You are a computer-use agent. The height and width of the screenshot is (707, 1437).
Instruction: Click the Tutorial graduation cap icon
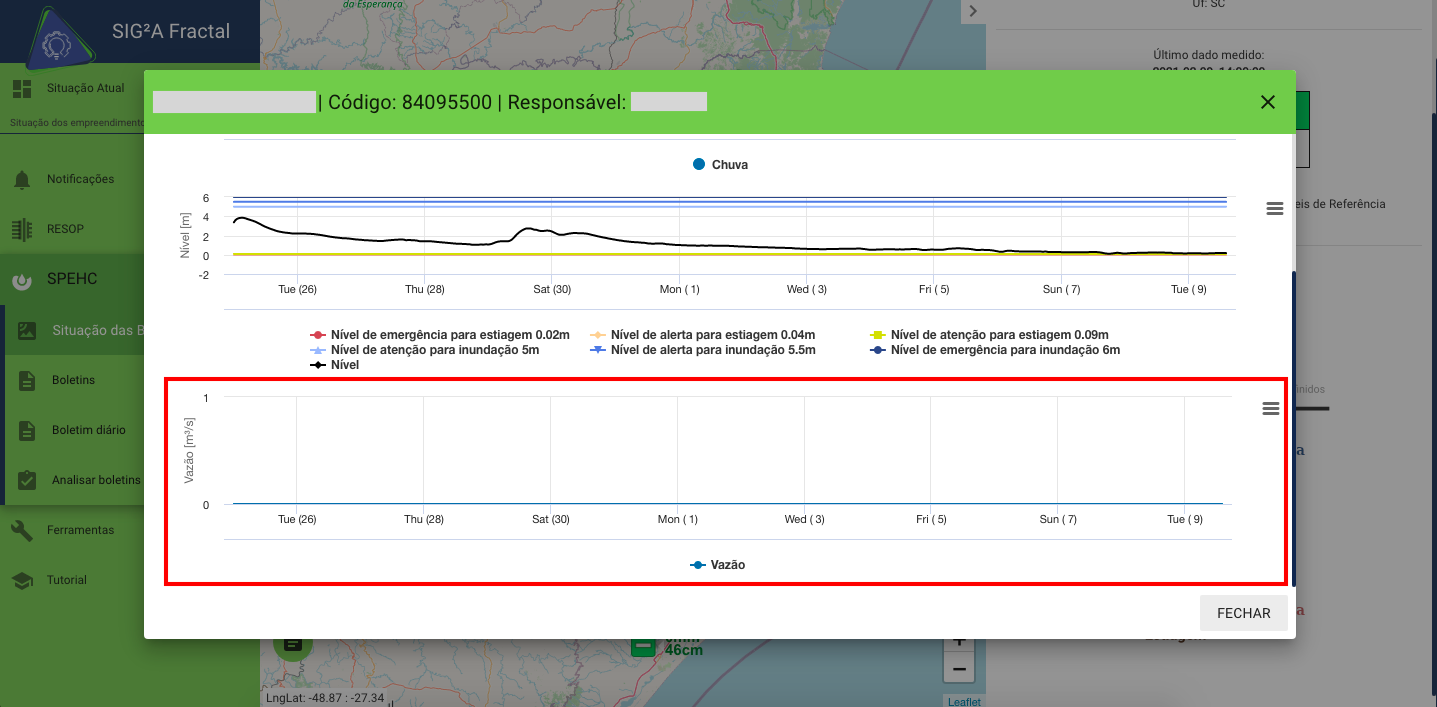tap(22, 580)
